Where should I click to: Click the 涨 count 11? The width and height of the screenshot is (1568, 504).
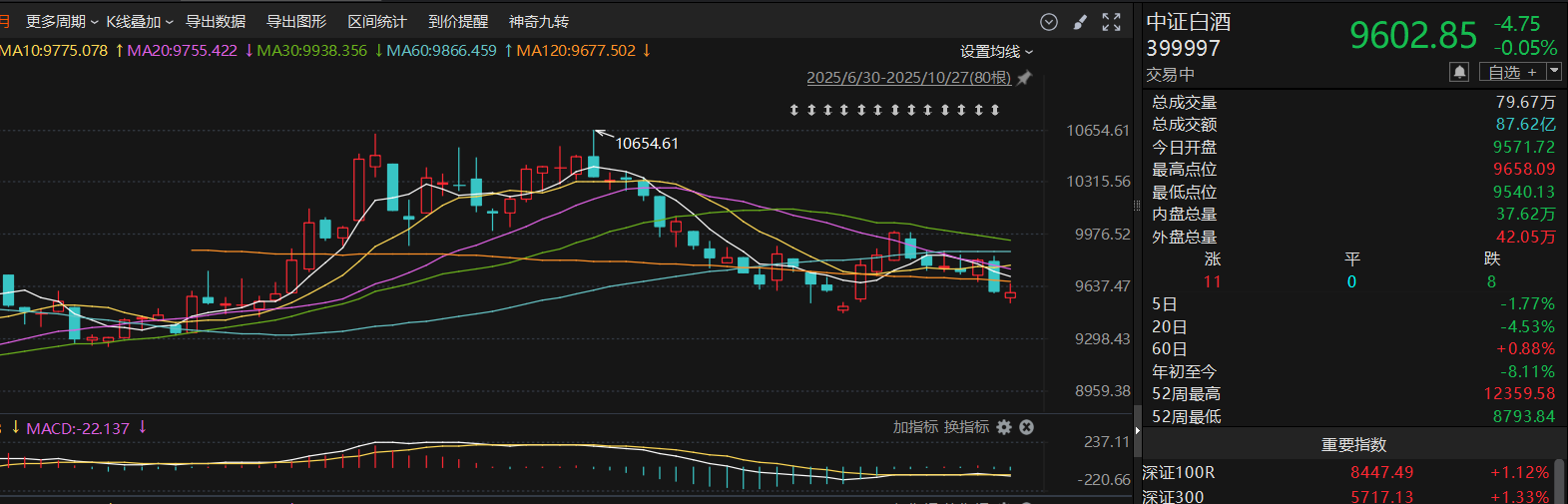1212,281
